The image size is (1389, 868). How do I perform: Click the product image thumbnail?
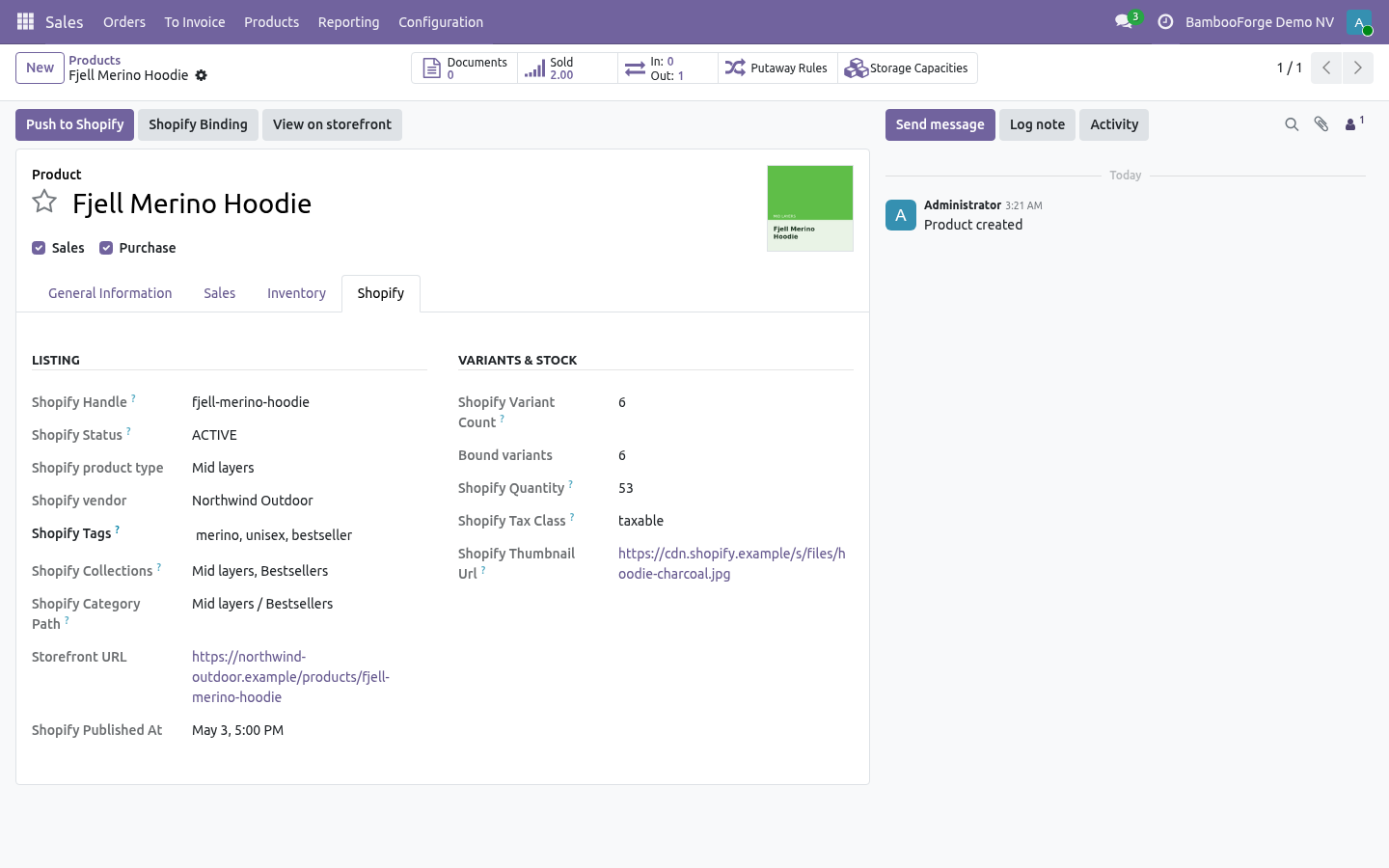pos(810,208)
